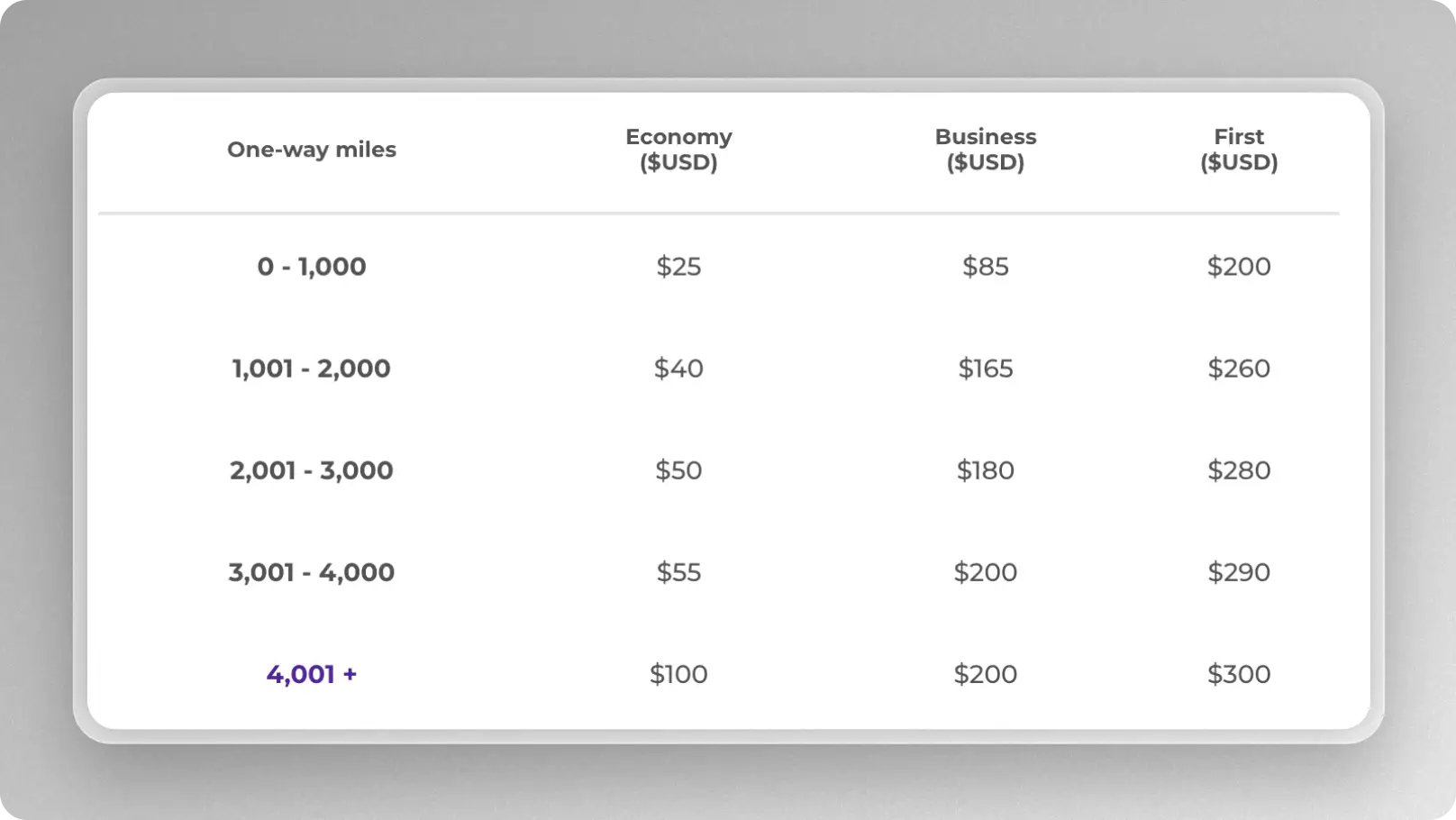Select the 1,001 - 2,000 miles row label
The height and width of the screenshot is (820, 1456).
coord(312,369)
